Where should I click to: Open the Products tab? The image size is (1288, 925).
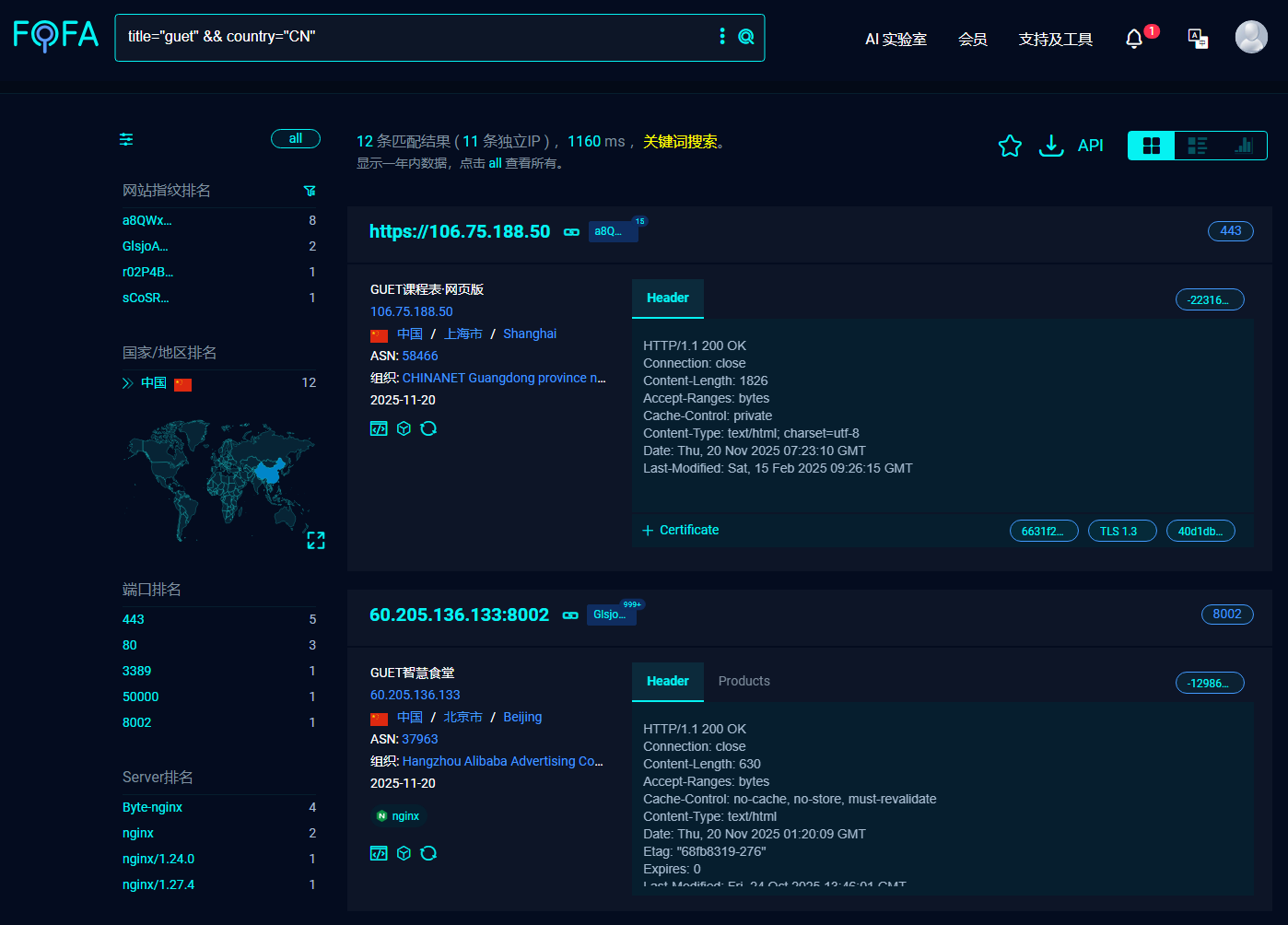tap(744, 682)
